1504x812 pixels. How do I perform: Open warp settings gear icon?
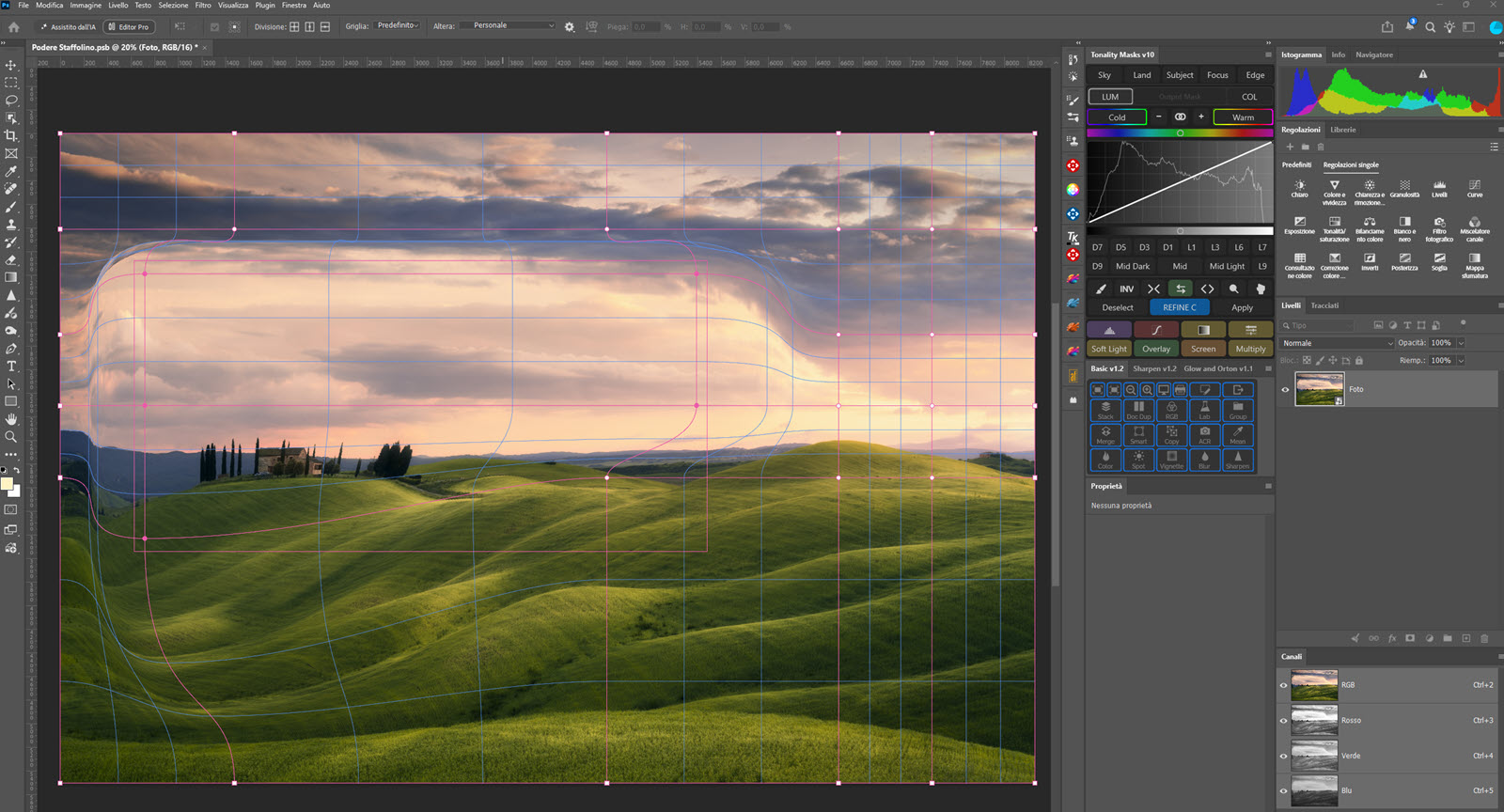tap(569, 27)
